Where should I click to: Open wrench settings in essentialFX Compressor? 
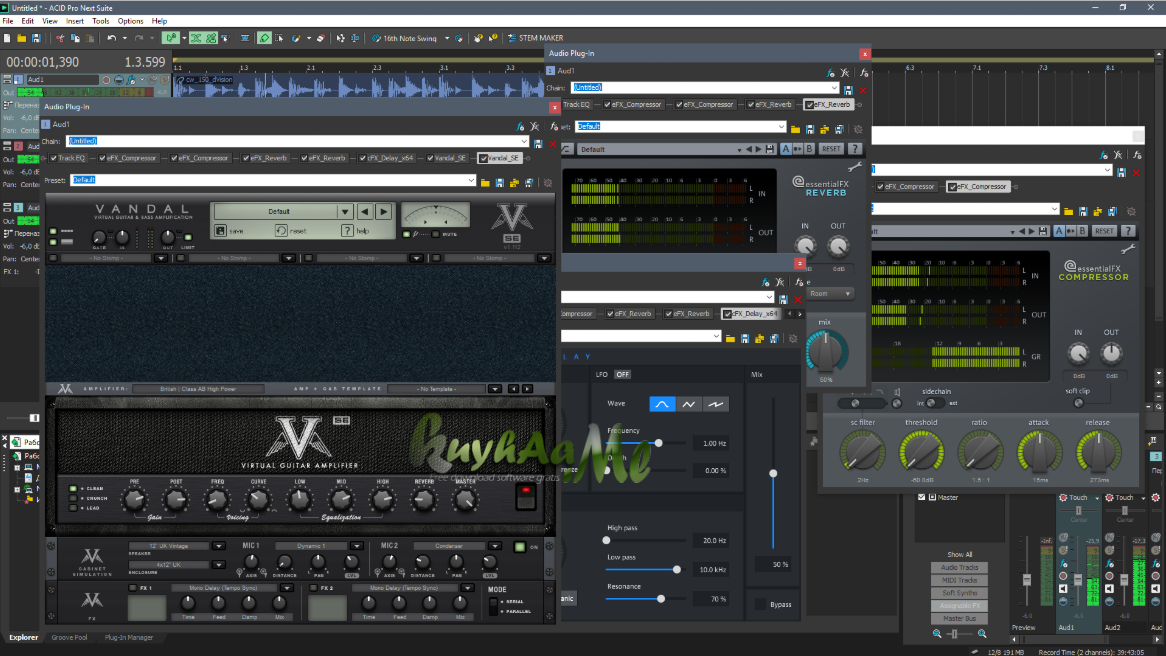1129,249
